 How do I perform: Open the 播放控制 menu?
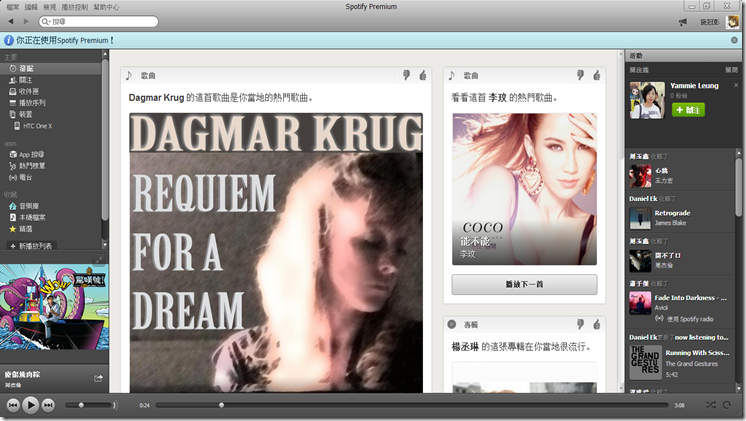74,7
